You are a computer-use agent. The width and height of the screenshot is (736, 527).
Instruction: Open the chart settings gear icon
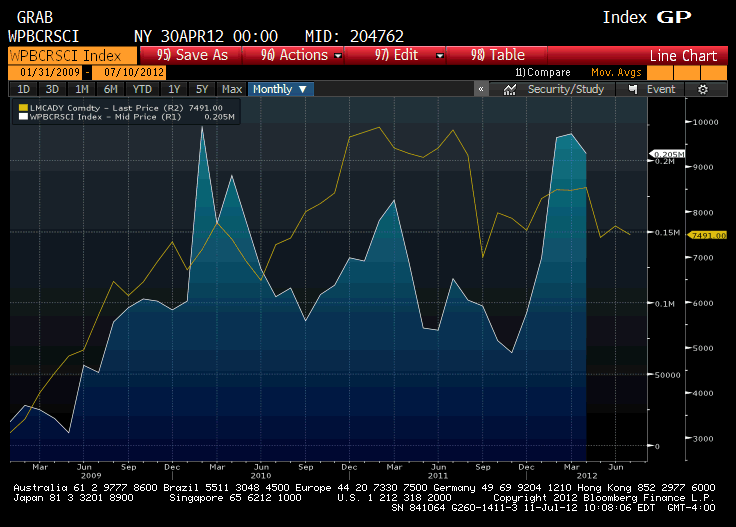pyautogui.click(x=703, y=89)
